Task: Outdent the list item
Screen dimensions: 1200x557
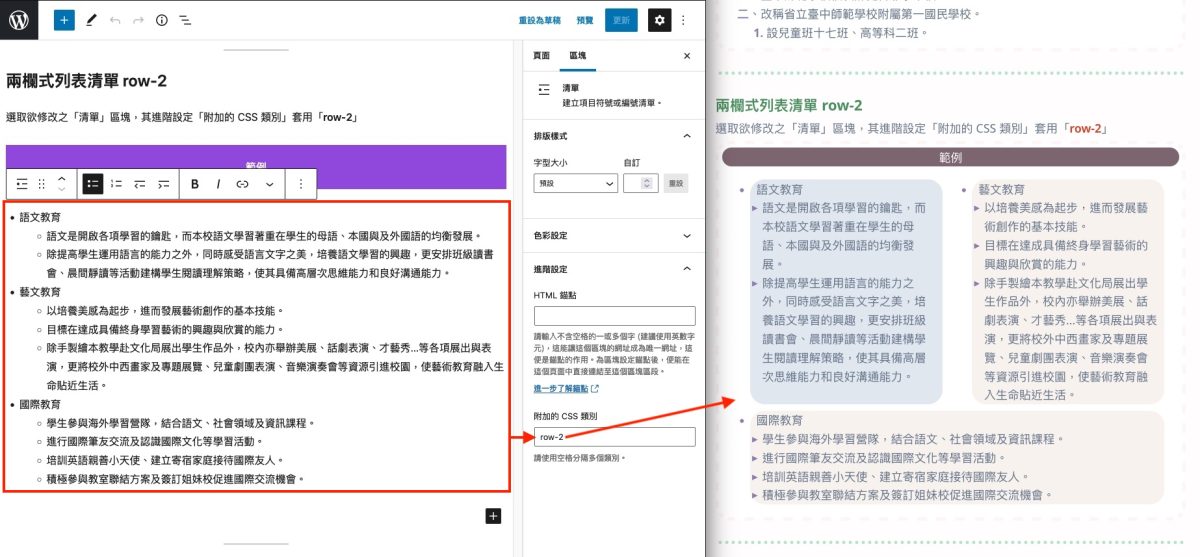Action: tap(140, 184)
